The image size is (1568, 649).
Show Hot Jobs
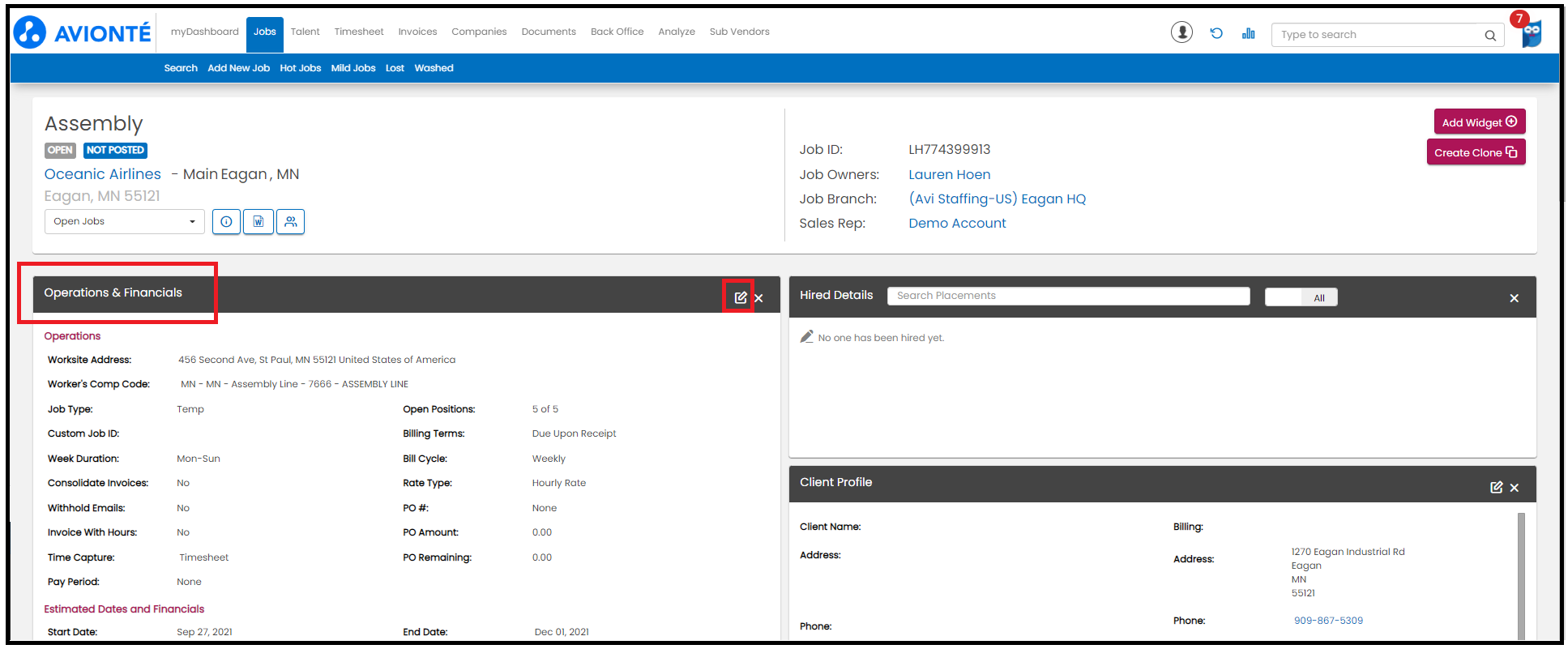(301, 68)
